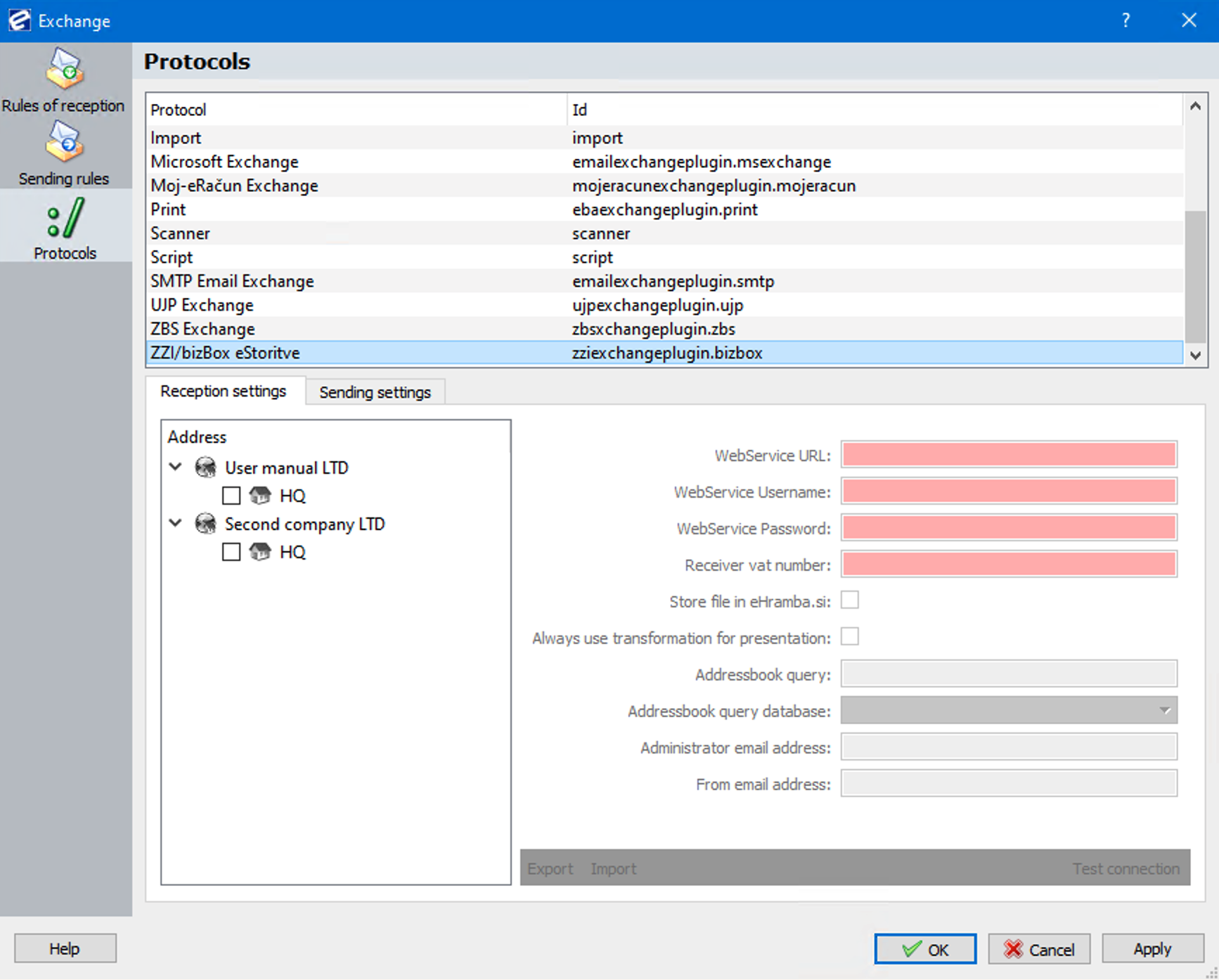Select the Reception settings tab

(x=223, y=392)
